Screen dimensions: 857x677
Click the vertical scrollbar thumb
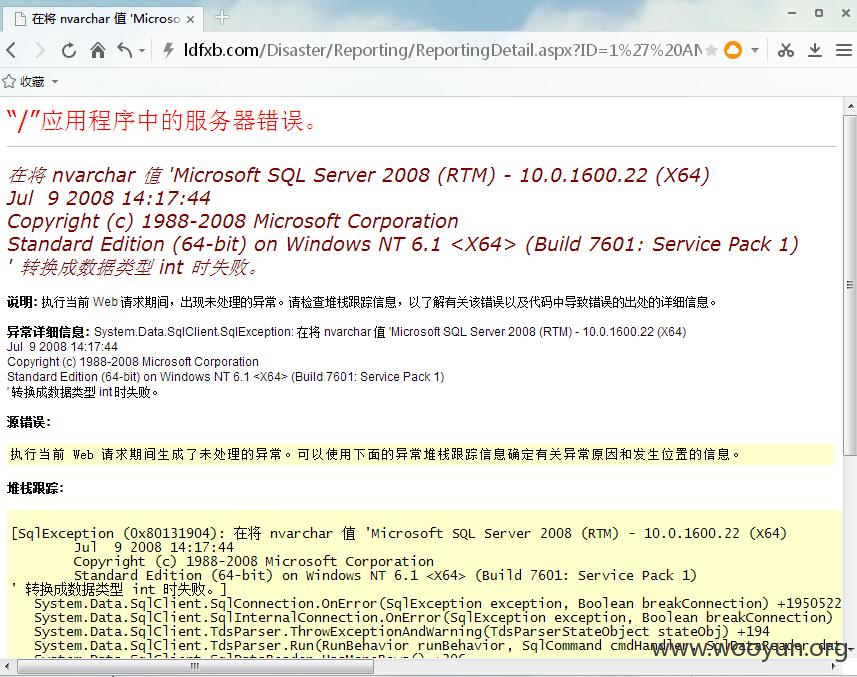pos(850,284)
